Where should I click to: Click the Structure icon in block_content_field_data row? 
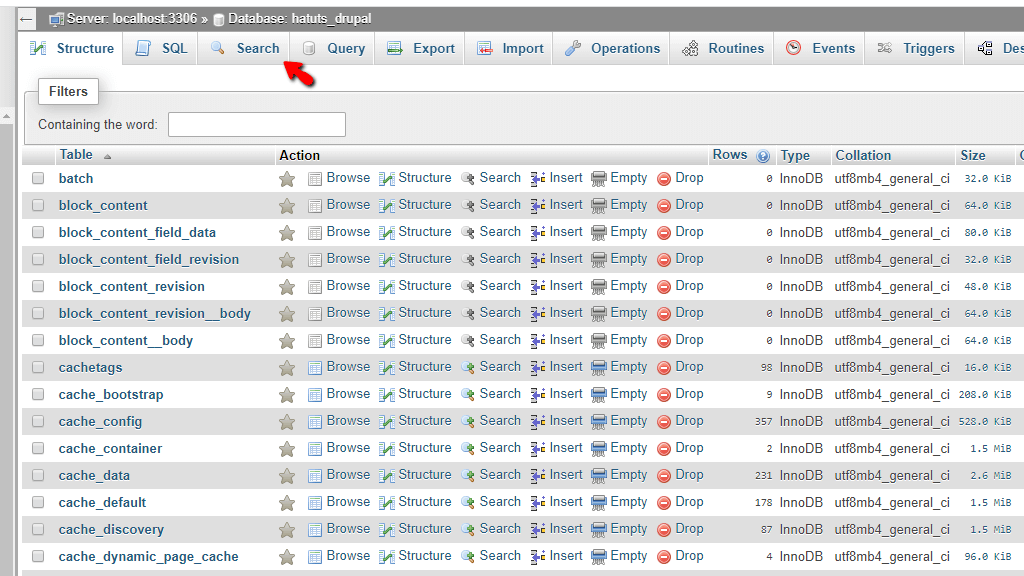click(x=387, y=232)
